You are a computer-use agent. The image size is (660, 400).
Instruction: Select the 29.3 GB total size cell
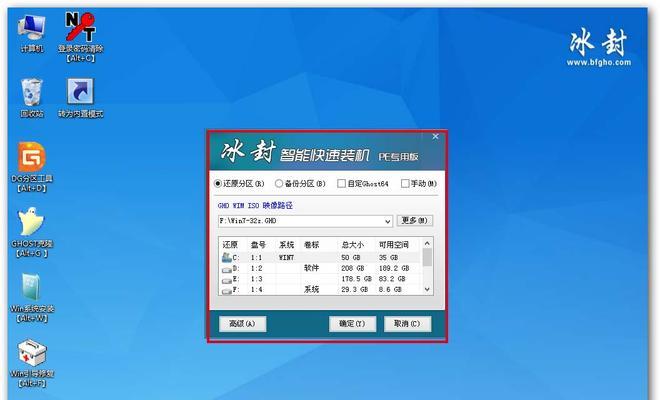tap(354, 290)
